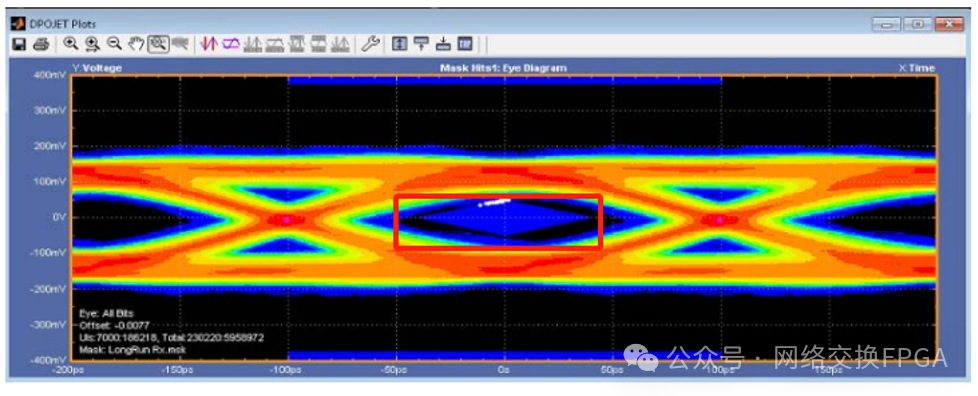Click the Y:Voltage axis label
Image resolution: width=978 pixels, height=396 pixels.
pos(97,67)
